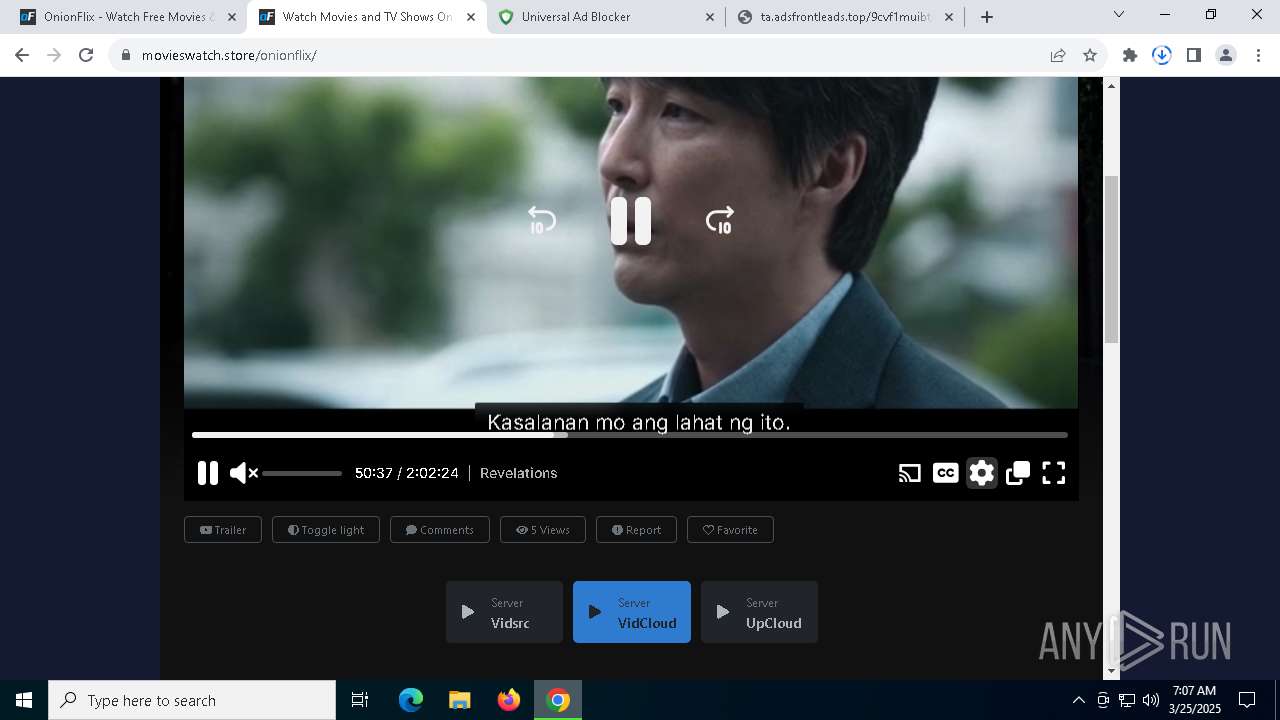This screenshot has width=1280, height=720.
Task: Toggle the Chrome side panel
Action: click(x=1194, y=55)
